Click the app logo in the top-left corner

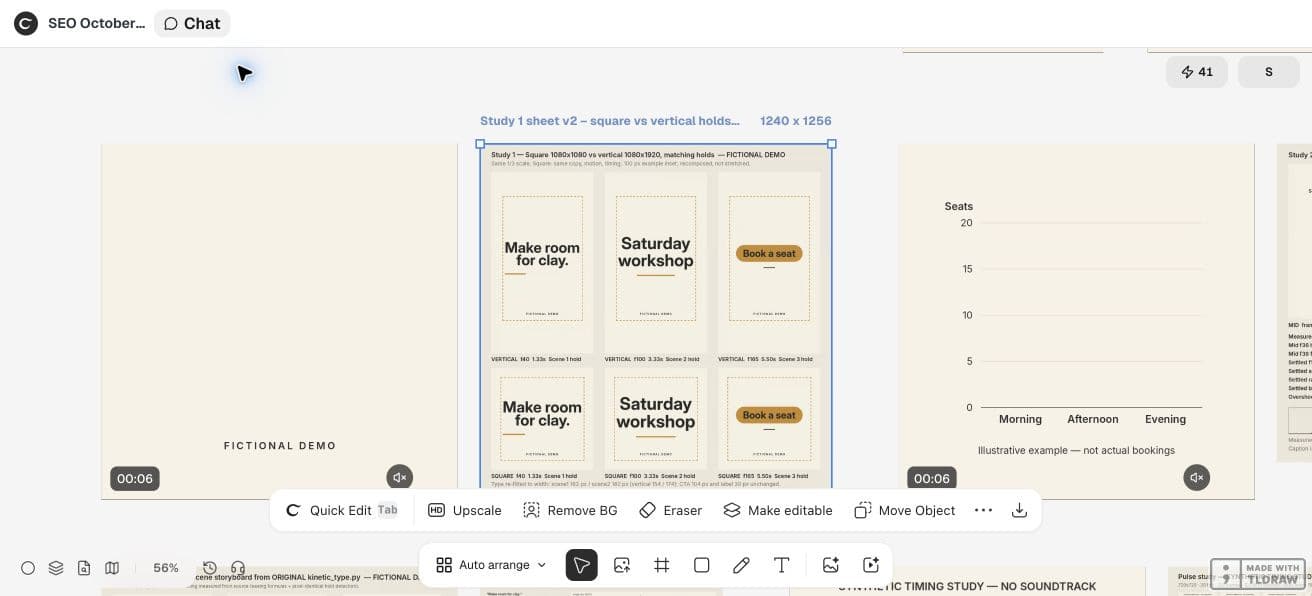[26, 23]
